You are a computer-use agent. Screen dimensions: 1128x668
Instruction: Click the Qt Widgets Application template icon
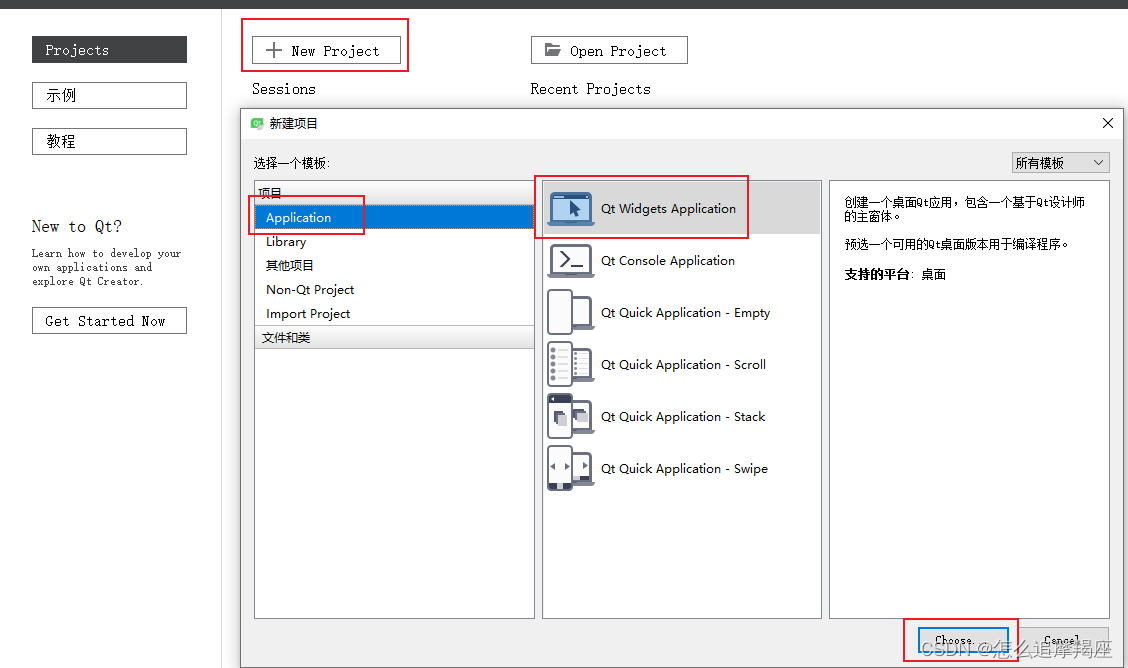point(571,209)
